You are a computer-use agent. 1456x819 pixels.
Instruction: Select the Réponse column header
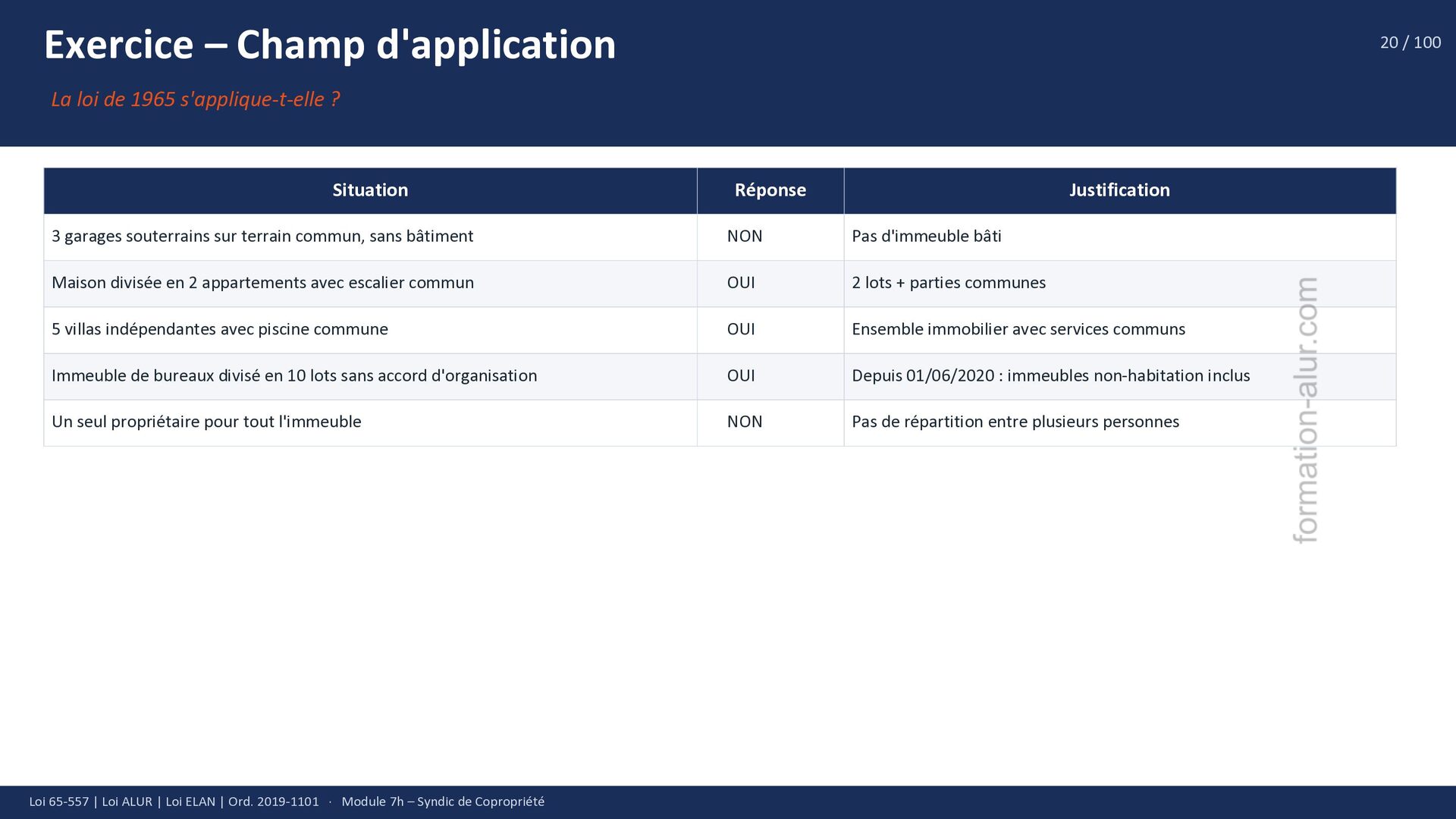tap(770, 190)
